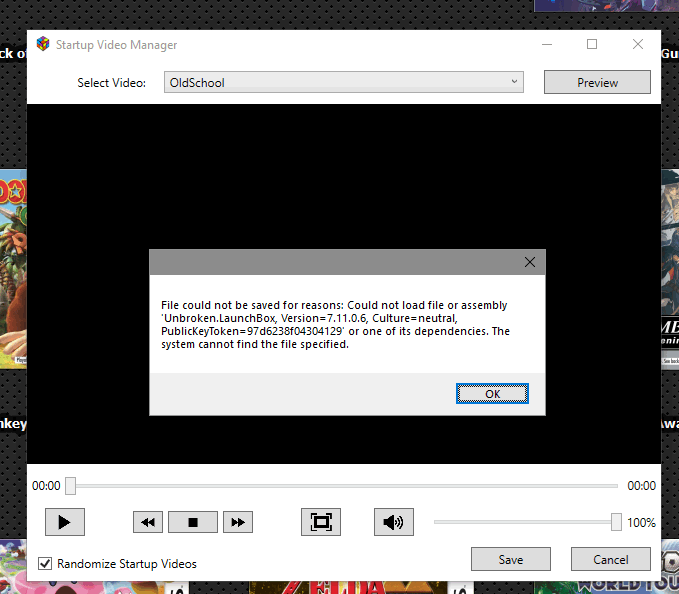Image resolution: width=679 pixels, height=594 pixels.
Task: Maximize the Startup Video Manager window
Action: [592, 44]
